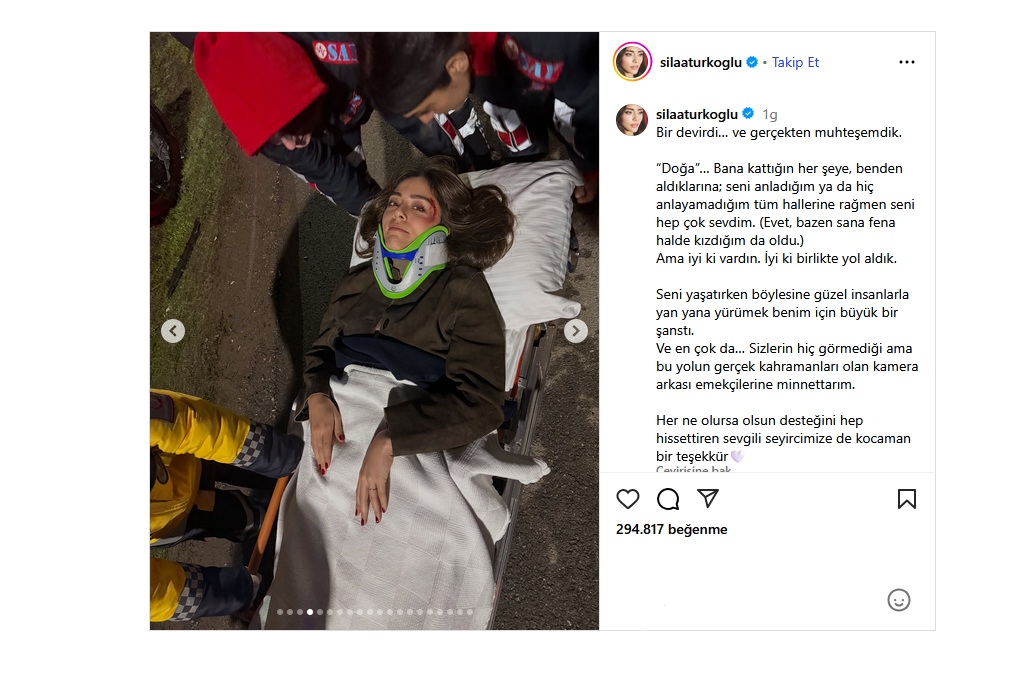
Task: Click the verified badge beside header username
Action: pos(752,62)
